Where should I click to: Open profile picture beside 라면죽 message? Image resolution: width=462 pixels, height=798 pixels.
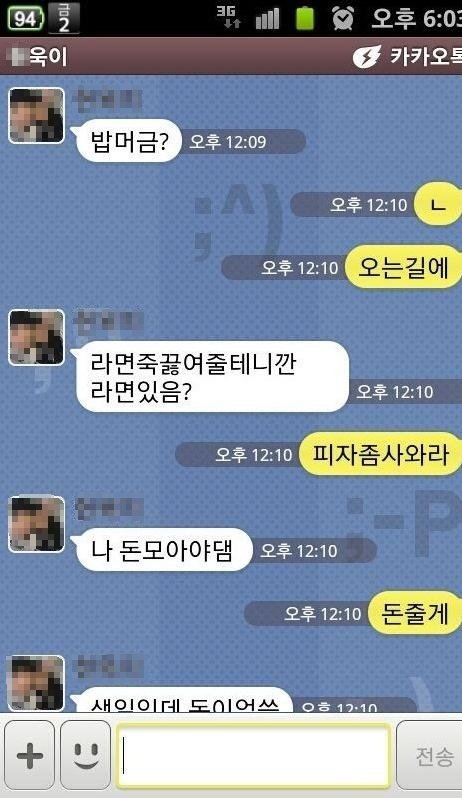pyautogui.click(x=37, y=337)
